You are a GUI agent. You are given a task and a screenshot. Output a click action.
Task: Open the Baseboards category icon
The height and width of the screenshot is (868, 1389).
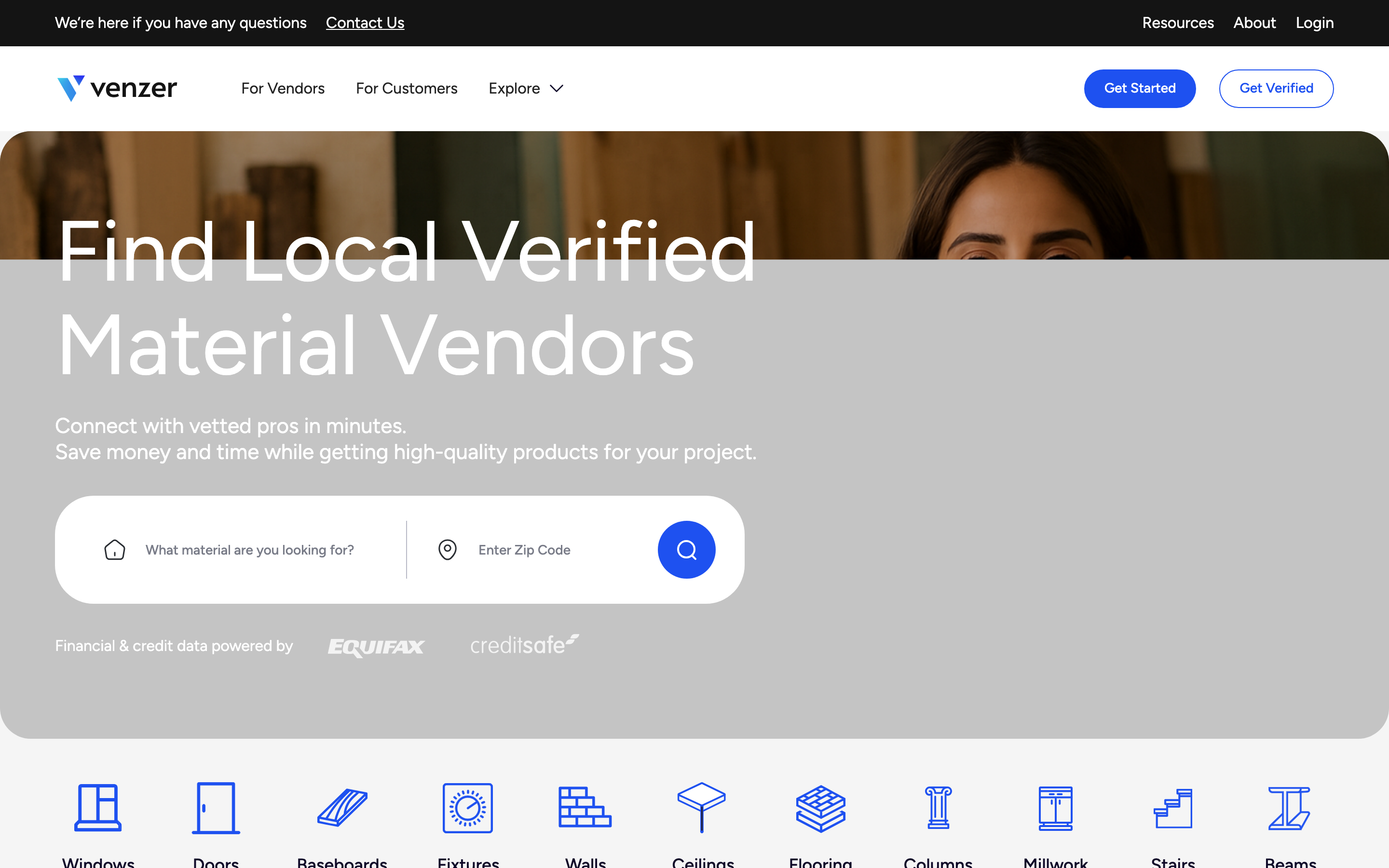342,807
